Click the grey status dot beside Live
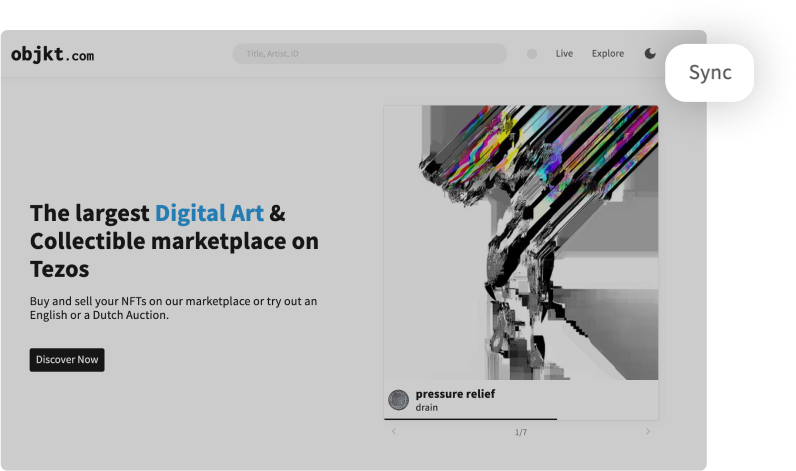Image resolution: width=796 pixels, height=471 pixels. (532, 54)
